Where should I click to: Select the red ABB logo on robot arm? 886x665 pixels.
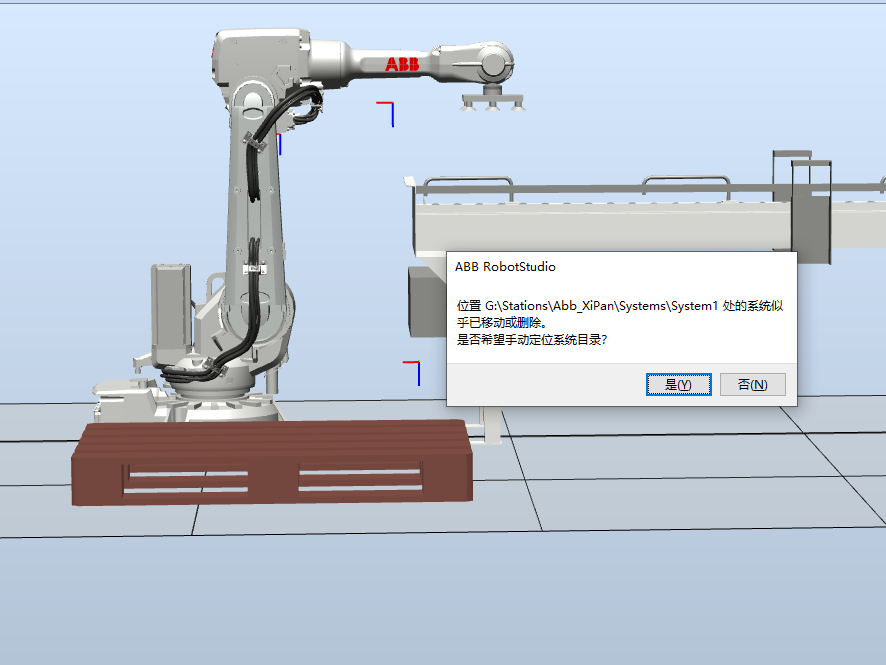point(405,65)
